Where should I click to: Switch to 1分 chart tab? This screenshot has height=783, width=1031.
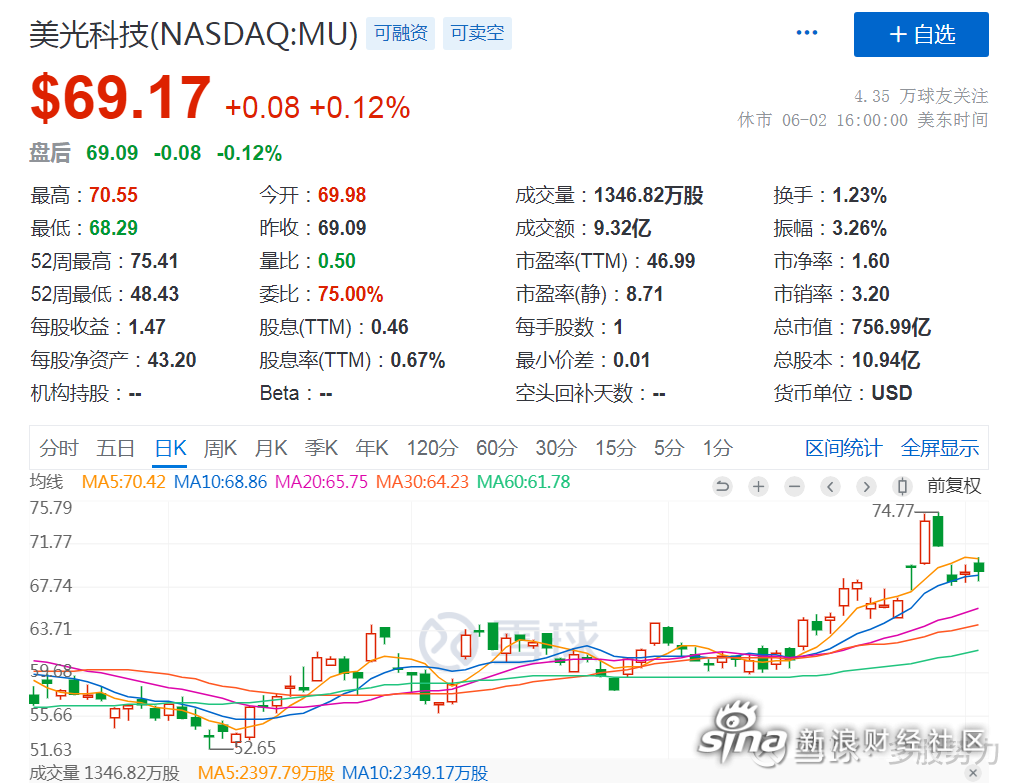point(718,448)
